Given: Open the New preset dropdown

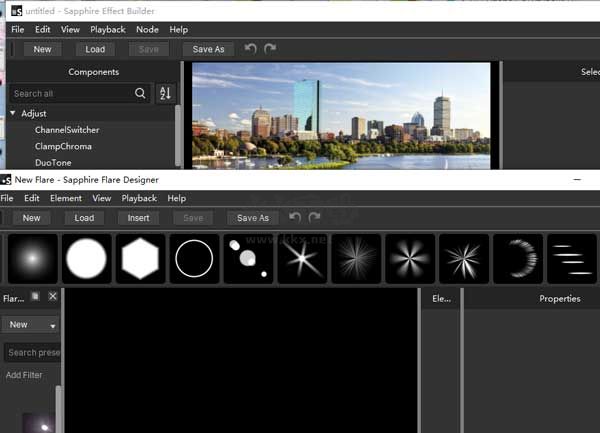Looking at the screenshot, I should pyautogui.click(x=31, y=325).
